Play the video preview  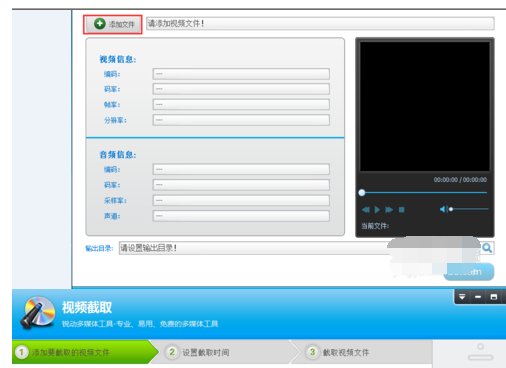(x=377, y=210)
